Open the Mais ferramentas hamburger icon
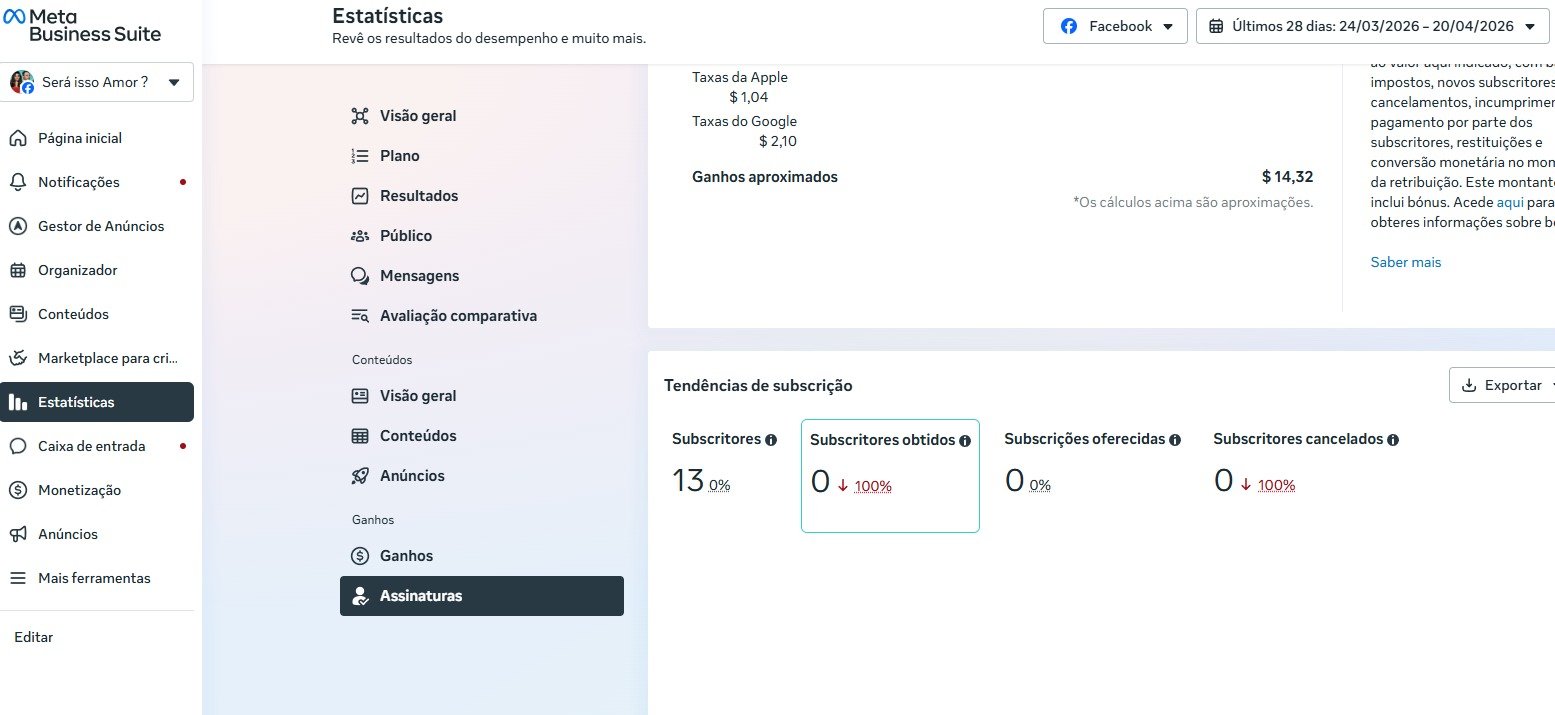This screenshot has height=715, width=1555. (18, 578)
